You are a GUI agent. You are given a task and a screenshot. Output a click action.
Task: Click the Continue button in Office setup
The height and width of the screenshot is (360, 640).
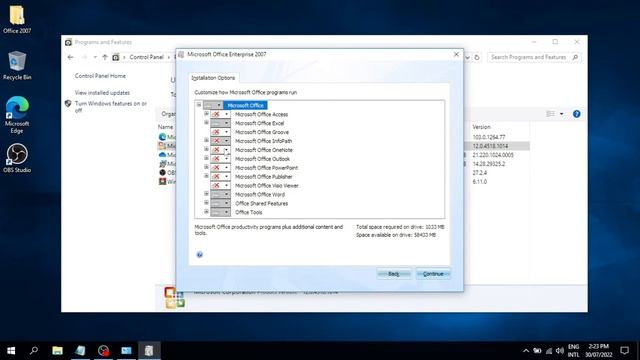point(433,274)
